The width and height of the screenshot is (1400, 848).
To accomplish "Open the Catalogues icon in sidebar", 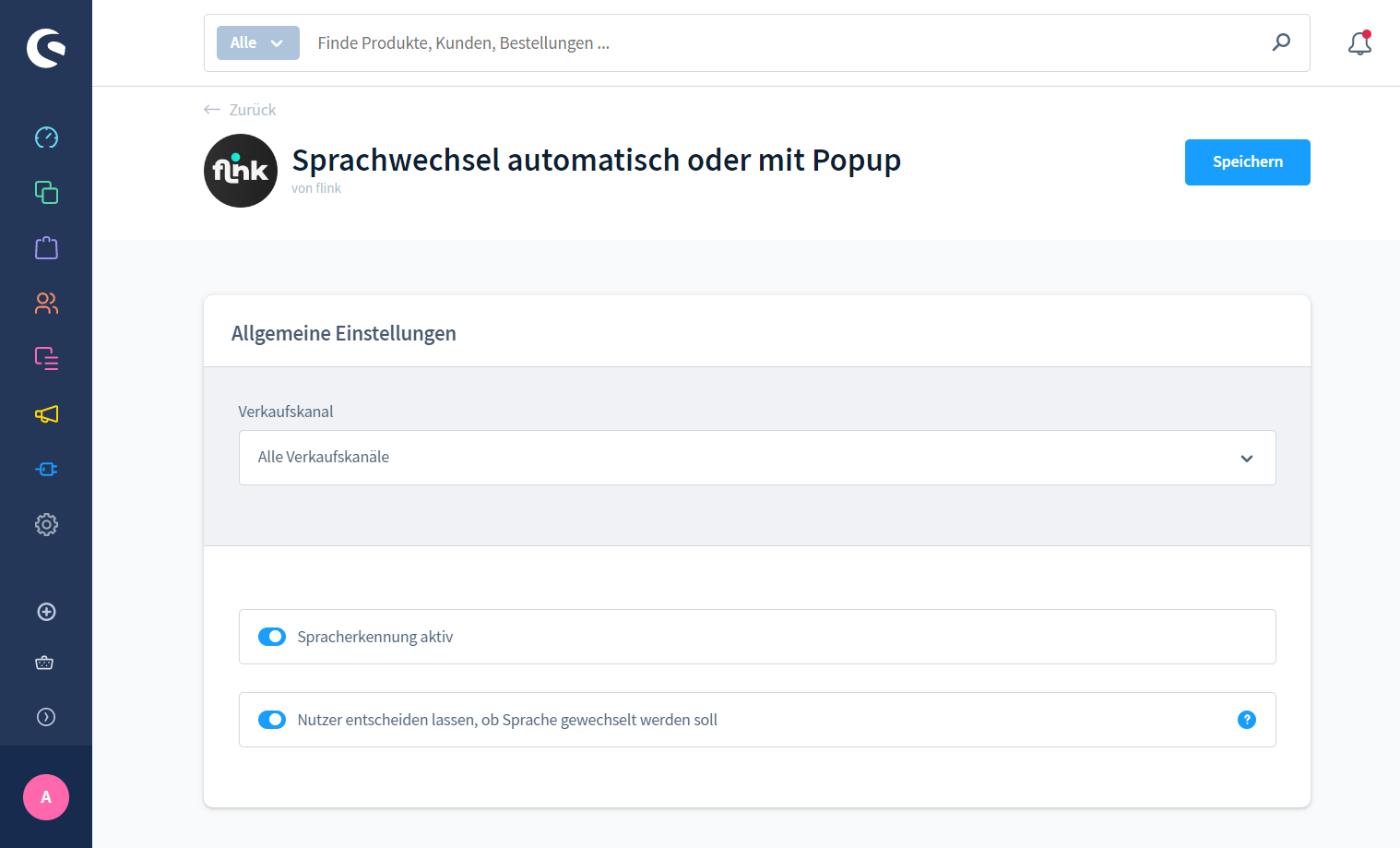I will tap(46, 192).
